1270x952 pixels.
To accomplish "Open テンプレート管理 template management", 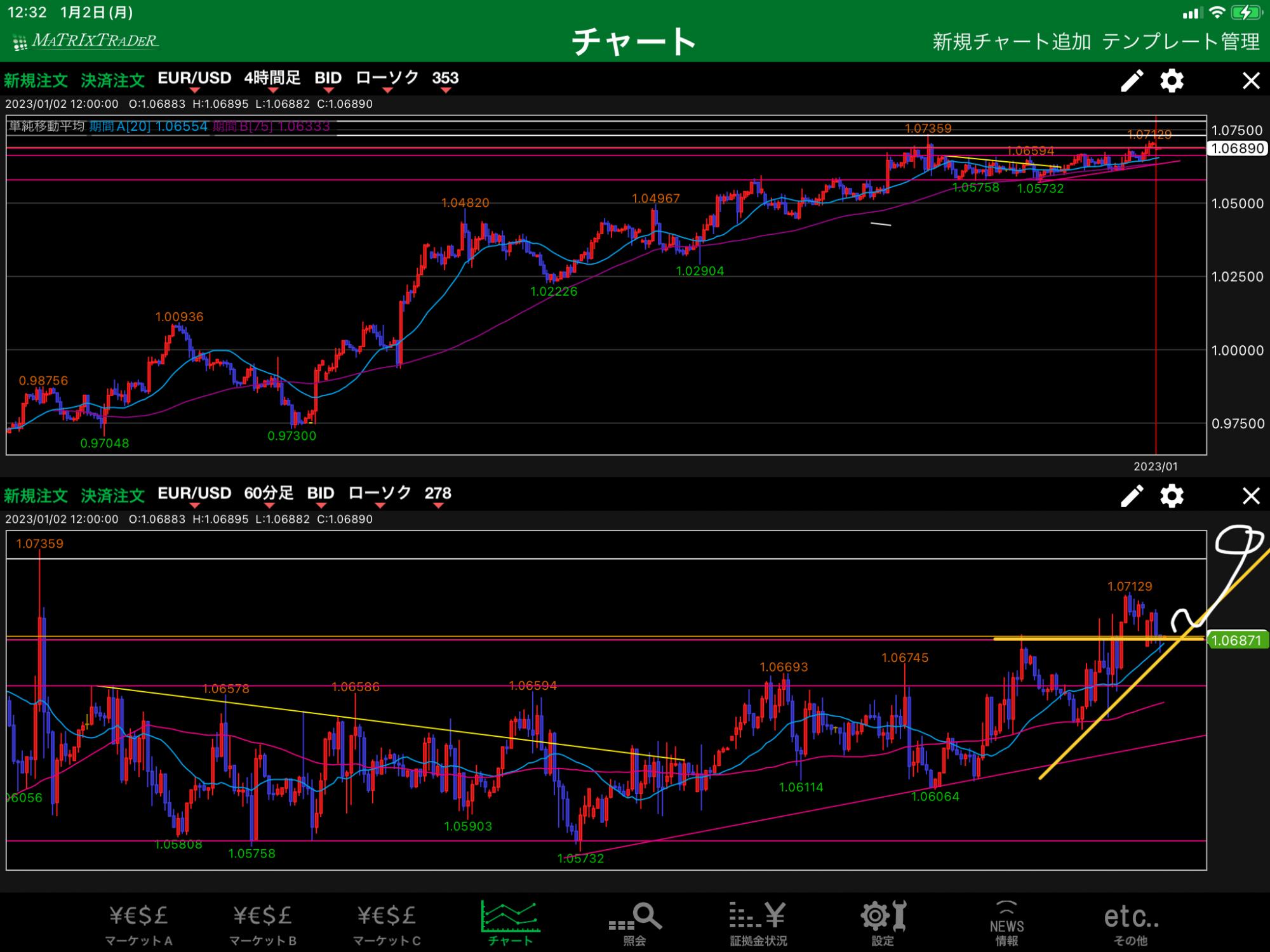I will 1180,41.
